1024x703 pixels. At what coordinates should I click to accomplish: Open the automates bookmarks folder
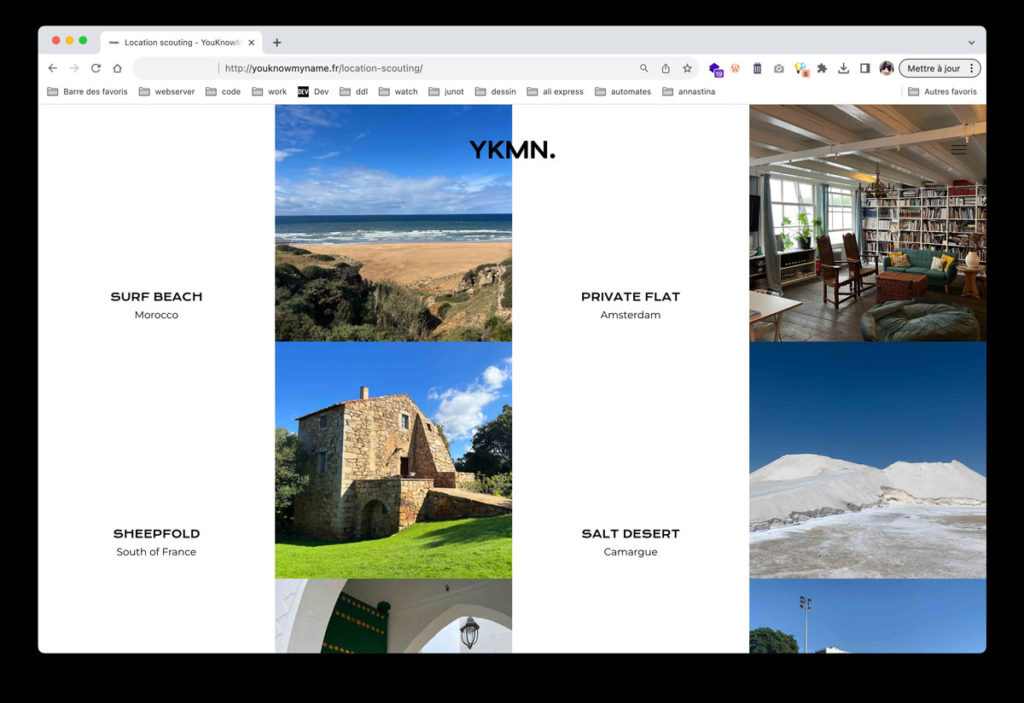(623, 91)
